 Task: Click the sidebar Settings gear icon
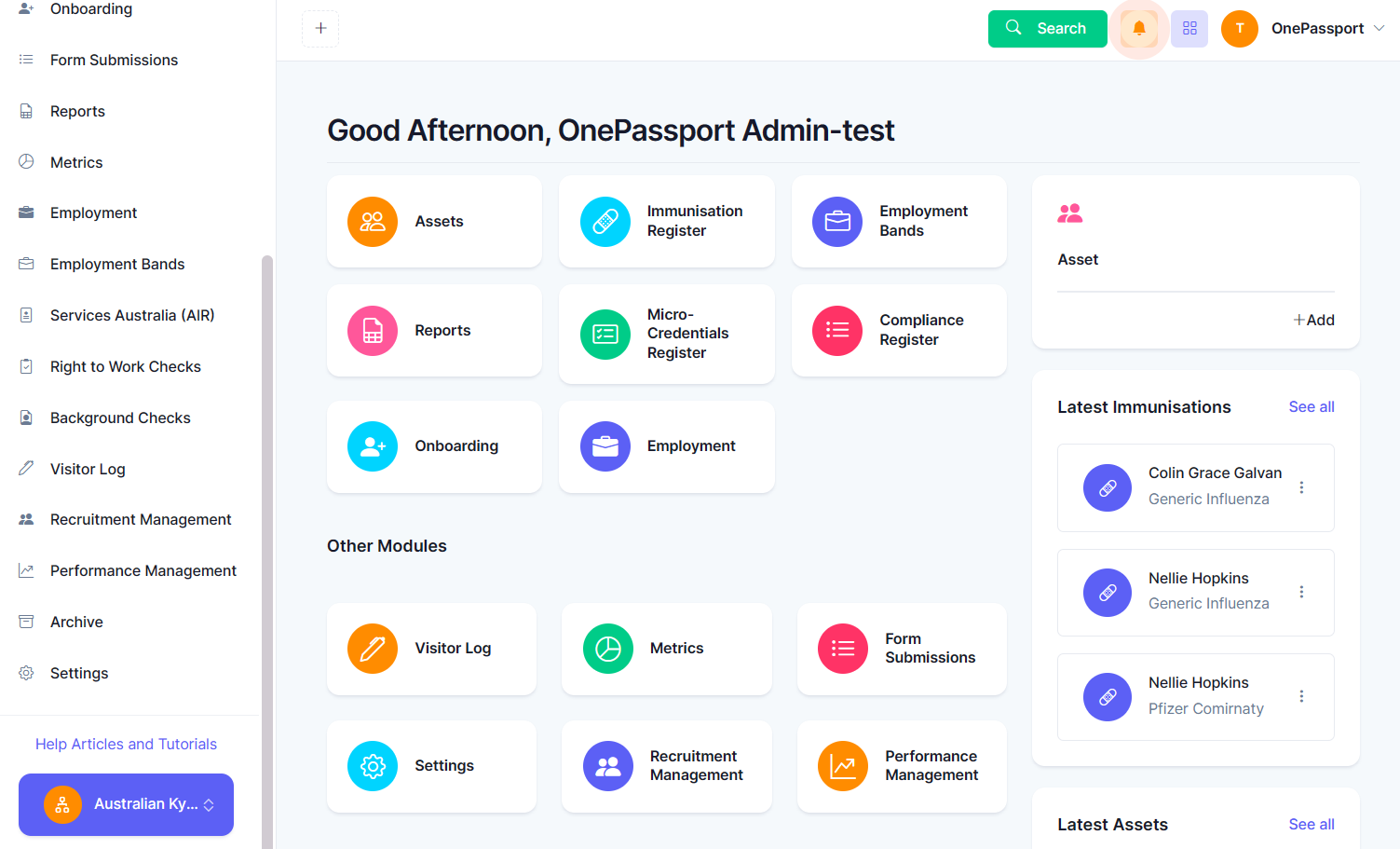coord(26,673)
